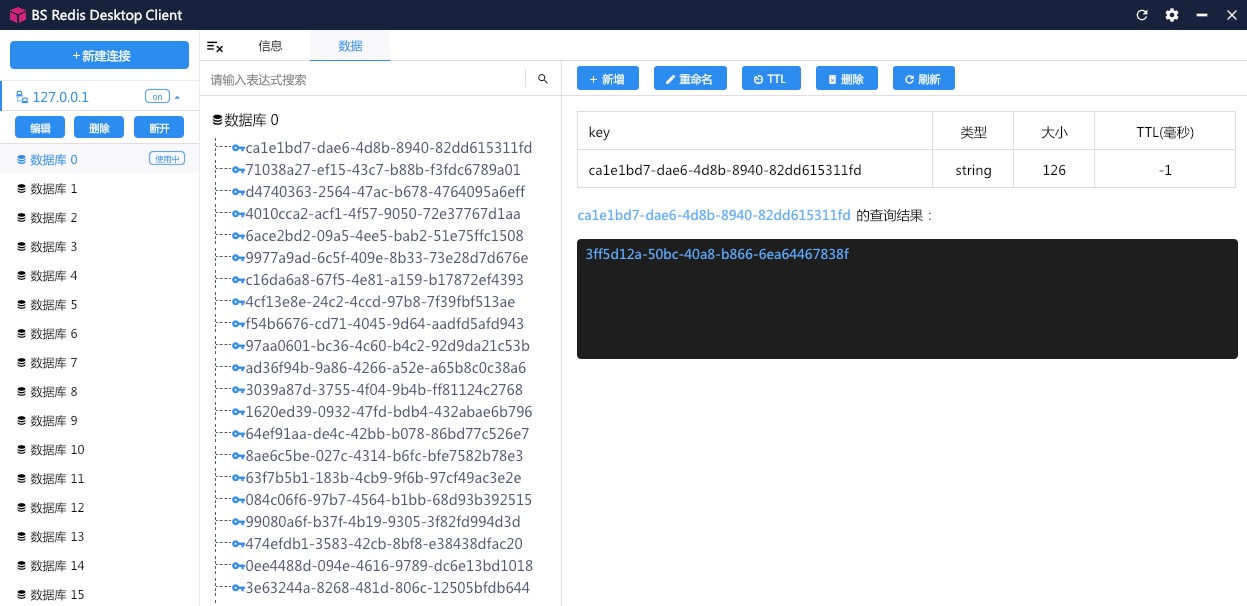
Task: Switch to the 信息 tab
Action: pyautogui.click(x=270, y=45)
